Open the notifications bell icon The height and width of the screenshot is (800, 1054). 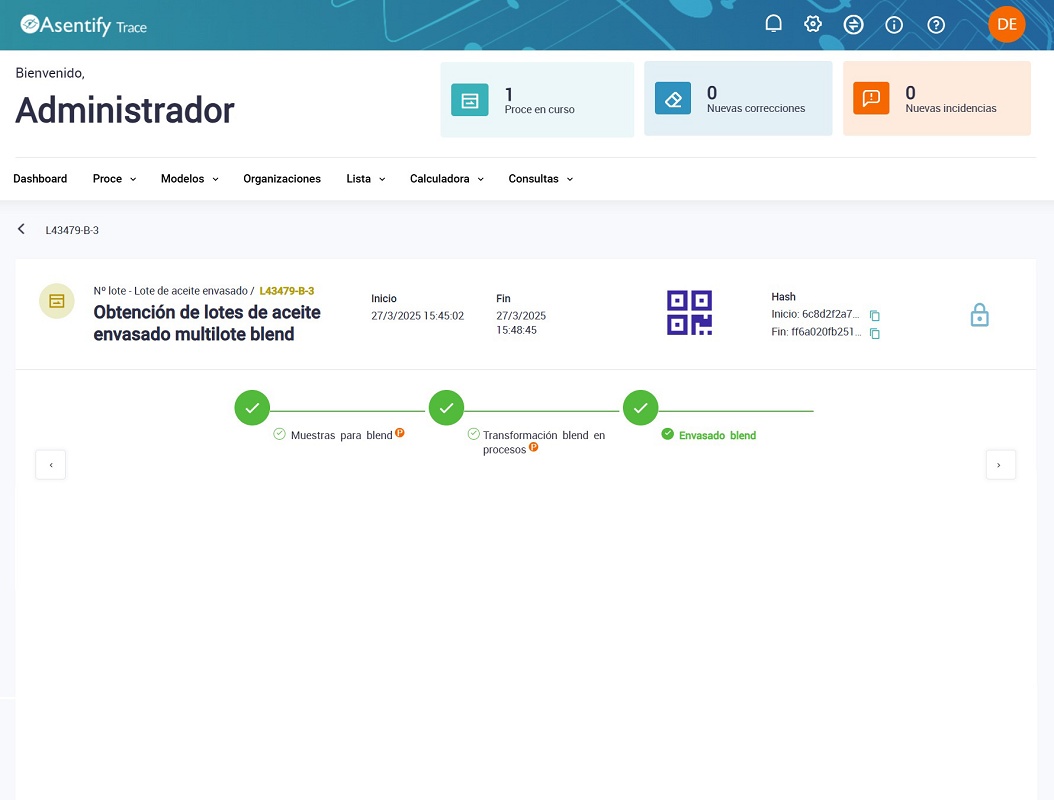coord(773,22)
